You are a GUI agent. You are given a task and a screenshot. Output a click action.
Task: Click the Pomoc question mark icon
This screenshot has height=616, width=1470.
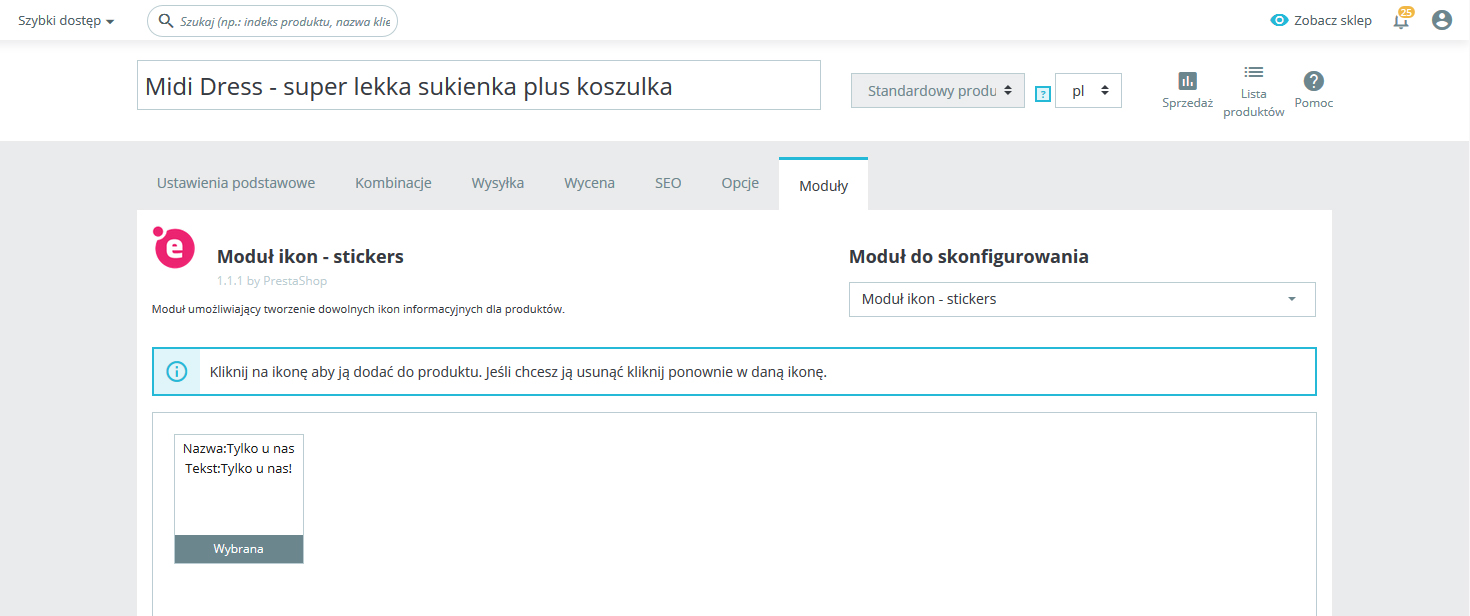click(x=1313, y=81)
